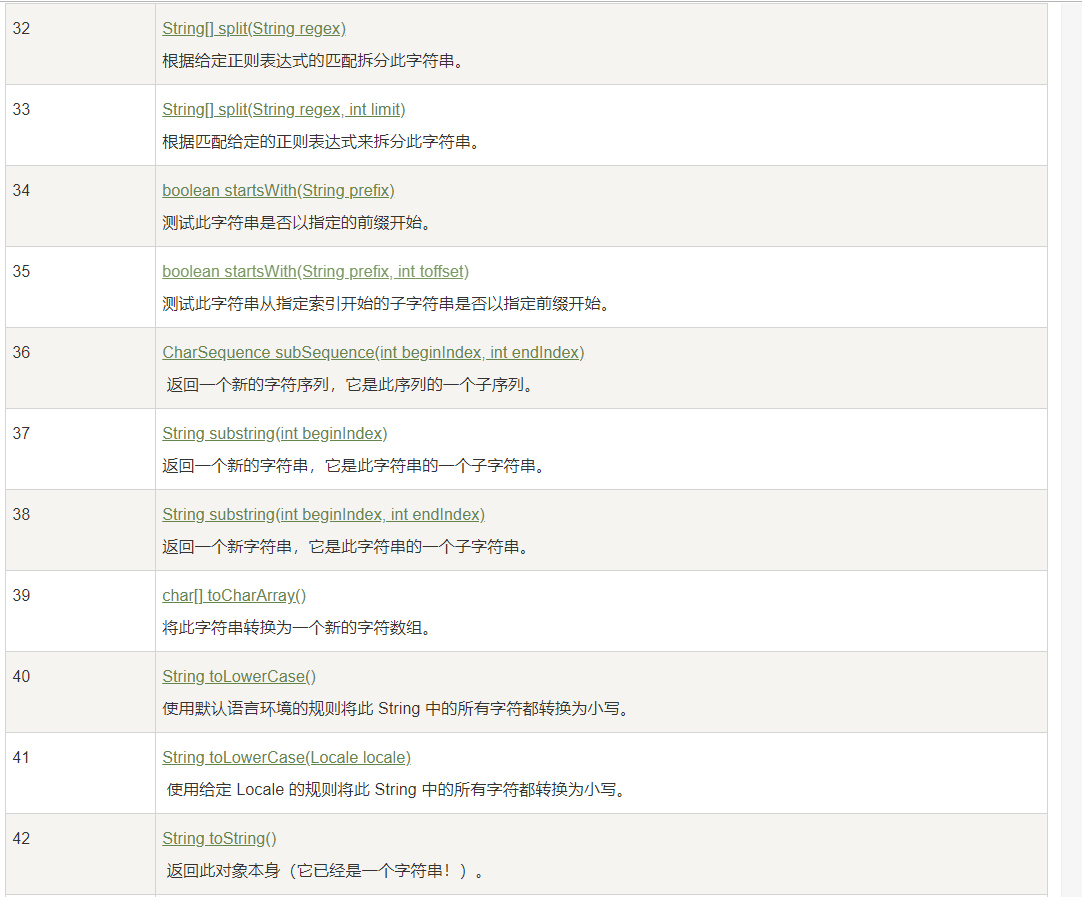
Task: Click row number 42 in the table
Action: click(22, 839)
